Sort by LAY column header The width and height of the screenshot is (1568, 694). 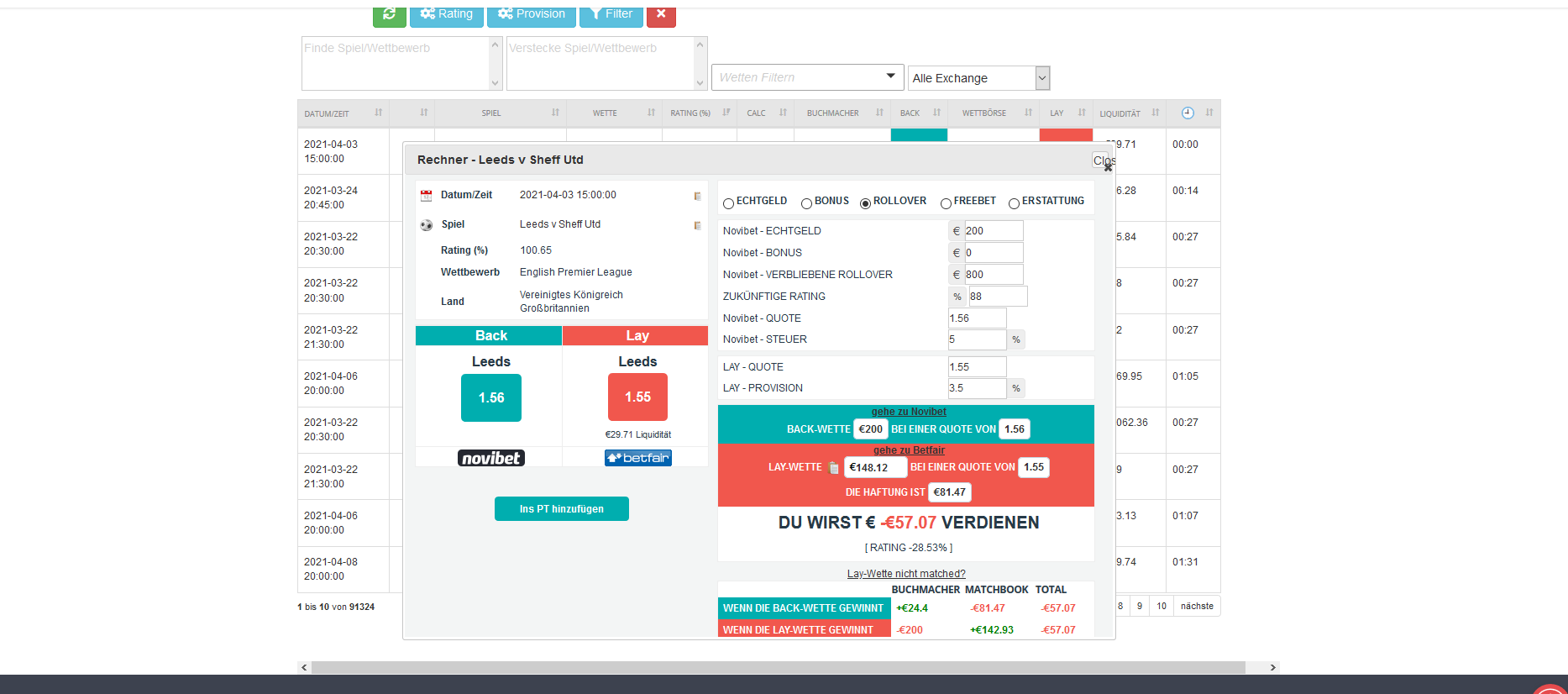[1066, 113]
